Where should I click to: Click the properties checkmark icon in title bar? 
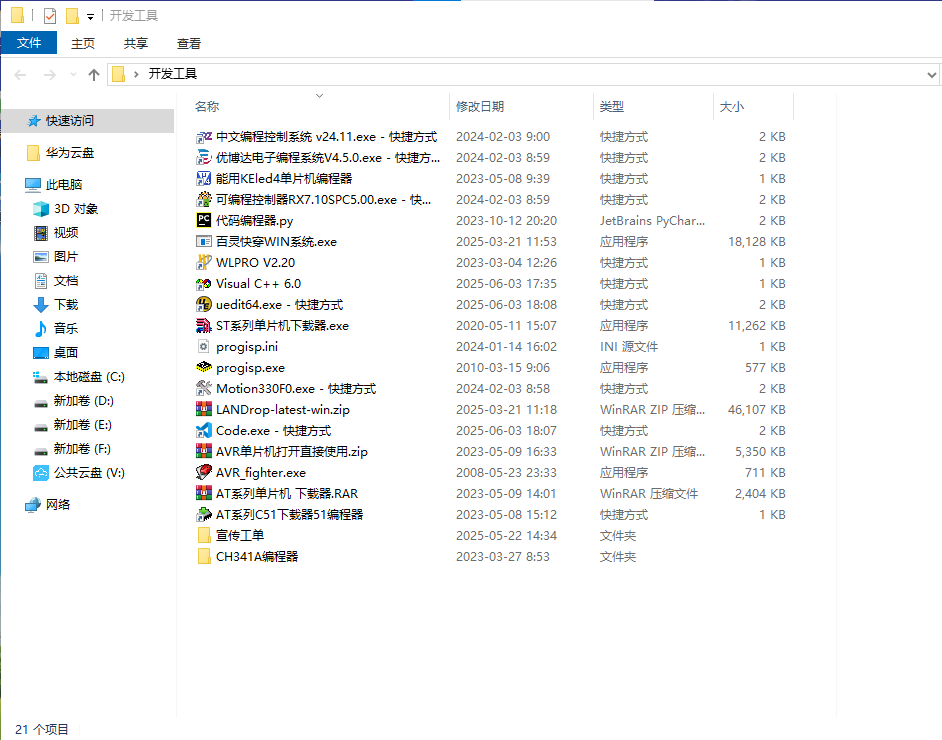click(x=50, y=16)
